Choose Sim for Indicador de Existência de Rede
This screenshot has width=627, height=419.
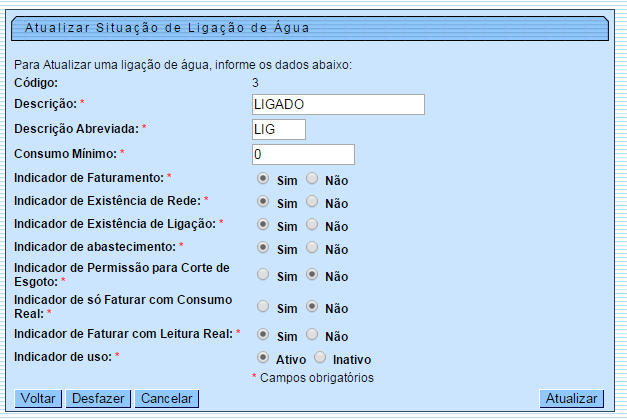[263, 202]
